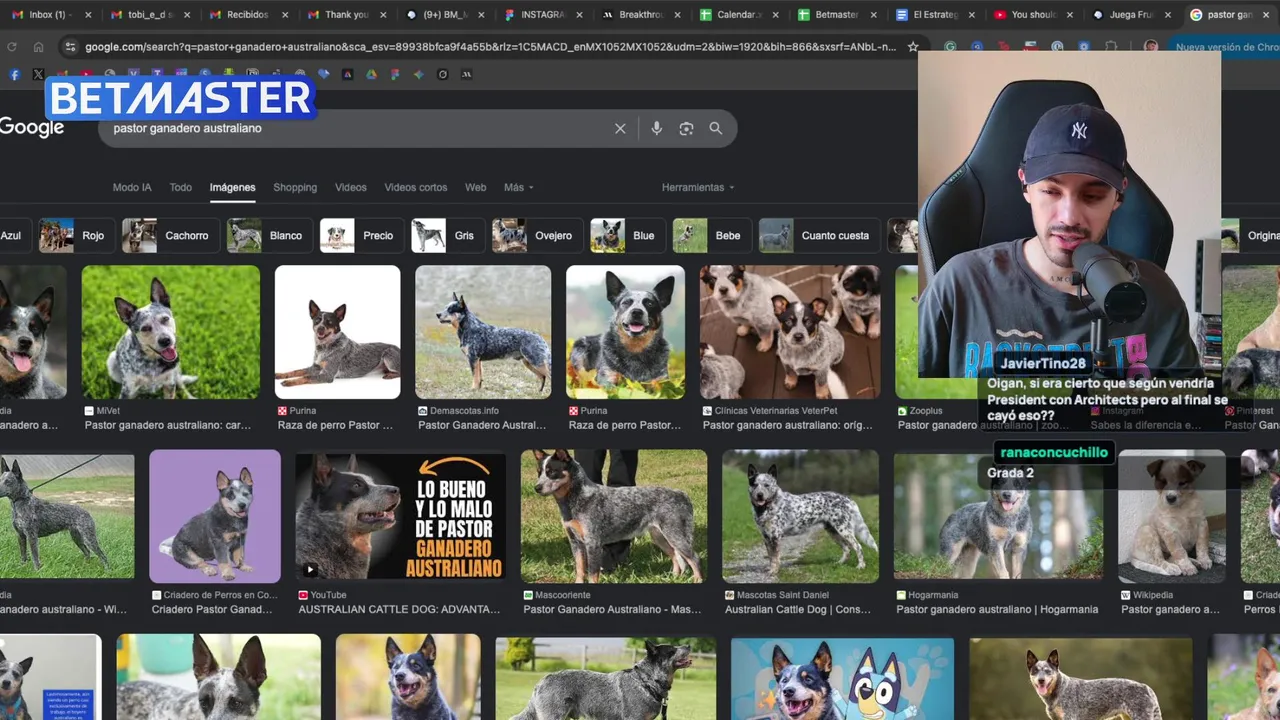Viewport: 1280px width, 720px height.
Task: Bookmark this page with the star icon
Action: coord(913,47)
